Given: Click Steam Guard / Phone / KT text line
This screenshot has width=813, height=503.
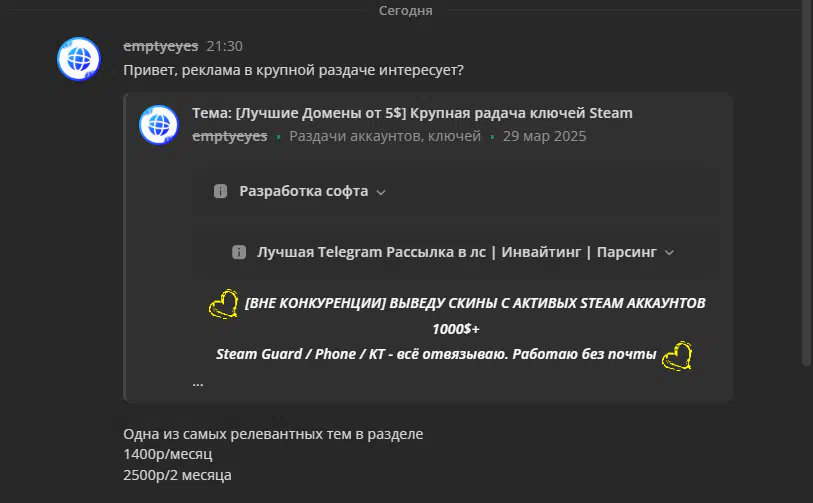Looking at the screenshot, I should point(436,354).
